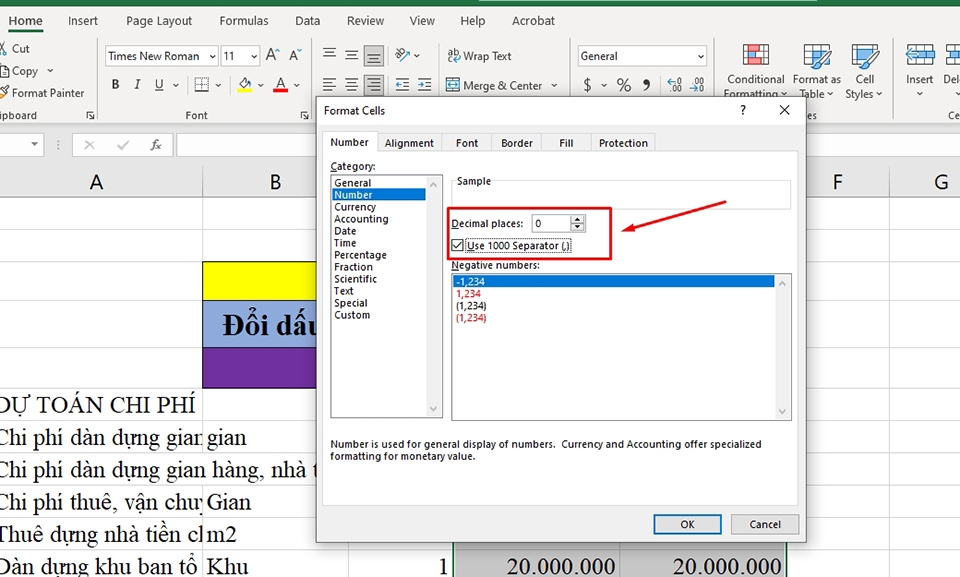The width and height of the screenshot is (960, 577).
Task: Toggle Italic formatting
Action: pyautogui.click(x=137, y=85)
